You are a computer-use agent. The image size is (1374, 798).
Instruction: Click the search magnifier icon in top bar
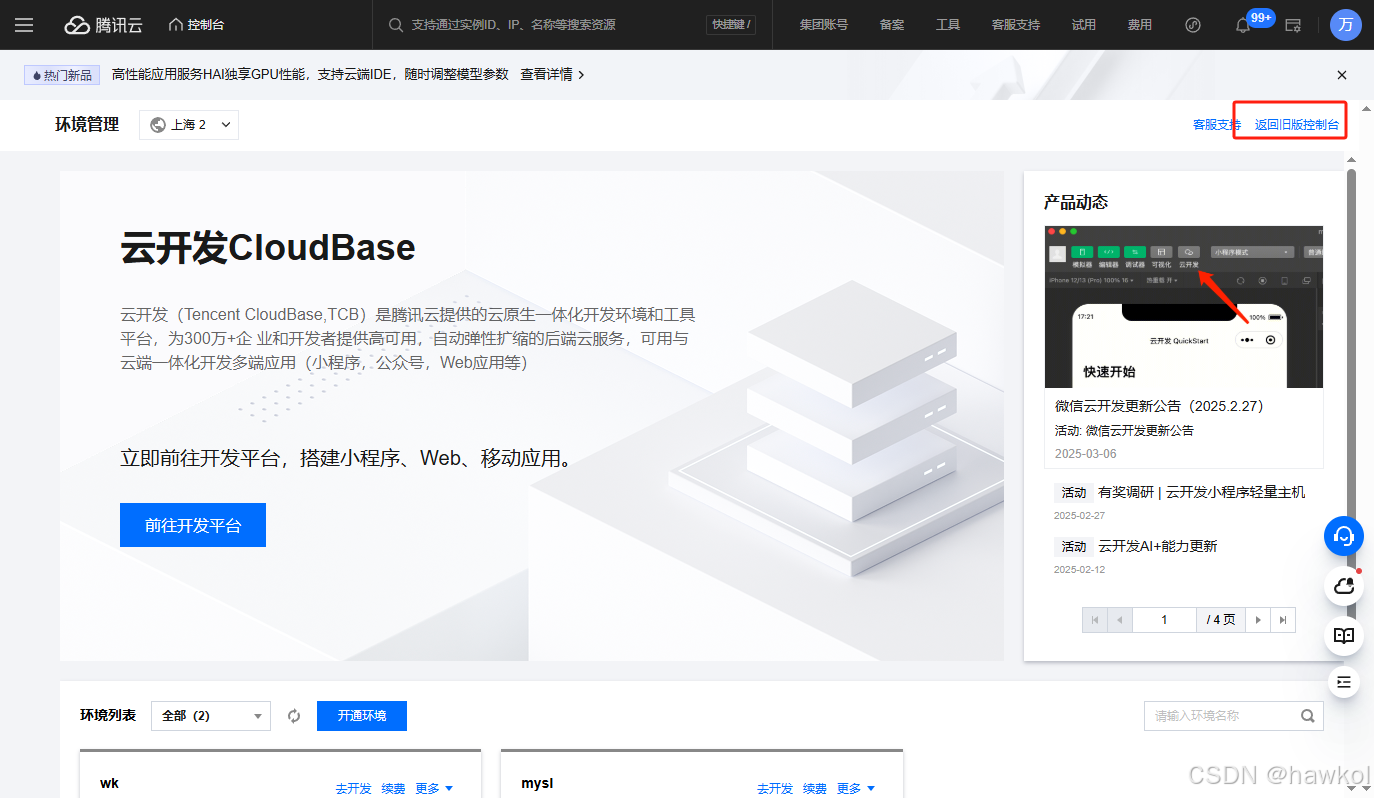(396, 25)
